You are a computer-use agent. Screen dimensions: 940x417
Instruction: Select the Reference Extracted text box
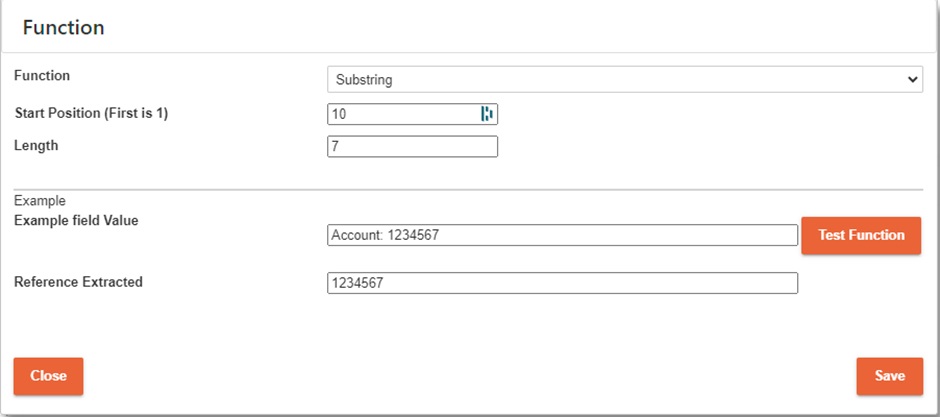point(562,283)
